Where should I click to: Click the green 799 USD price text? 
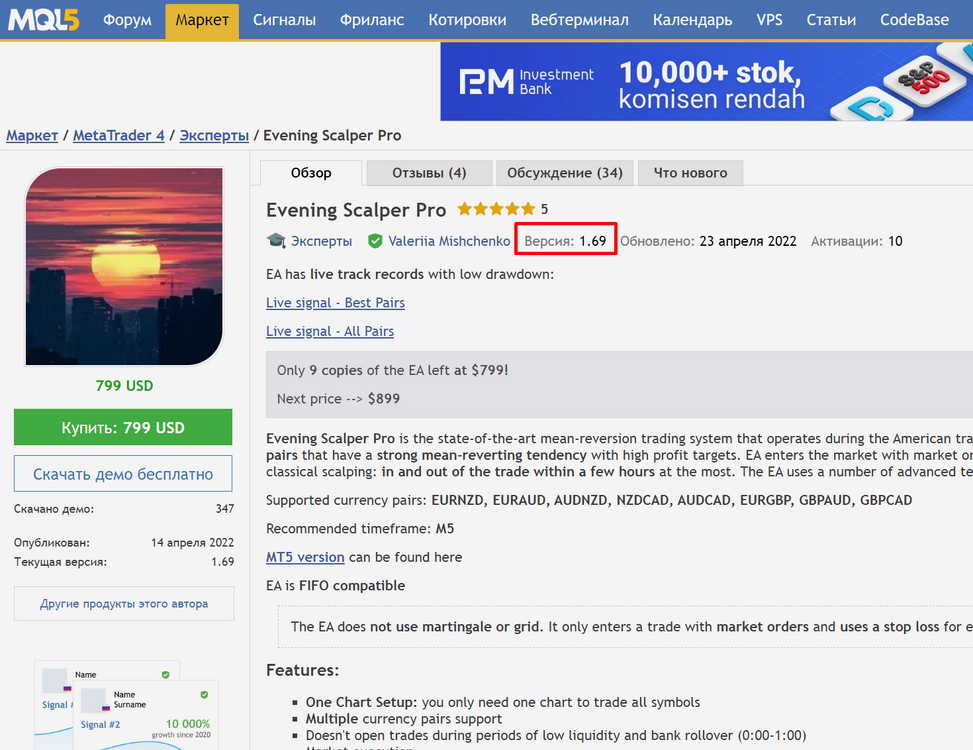[124, 386]
